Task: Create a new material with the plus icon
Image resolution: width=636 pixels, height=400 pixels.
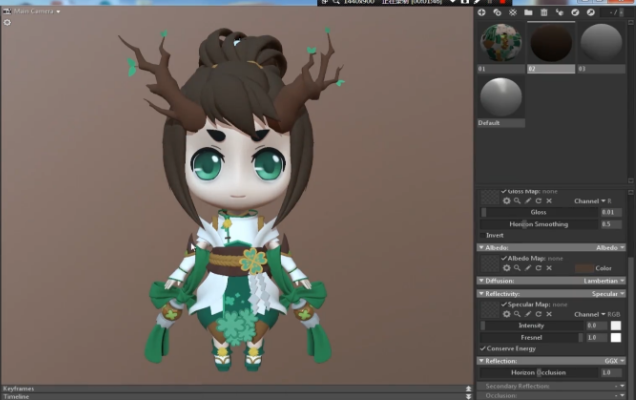Action: pyautogui.click(x=481, y=13)
